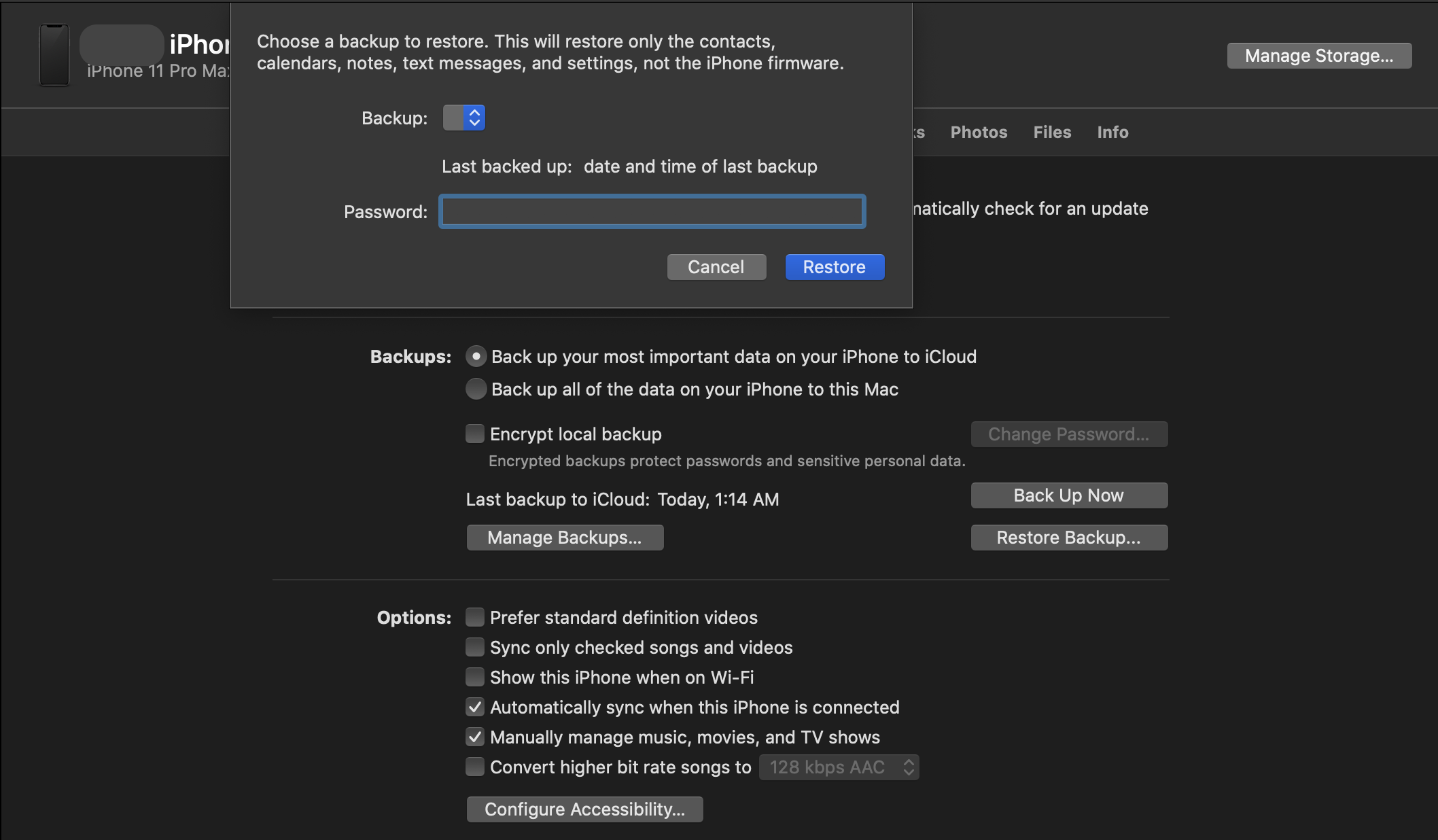Select Back up to this Mac radio button
The image size is (1438, 840).
(476, 388)
